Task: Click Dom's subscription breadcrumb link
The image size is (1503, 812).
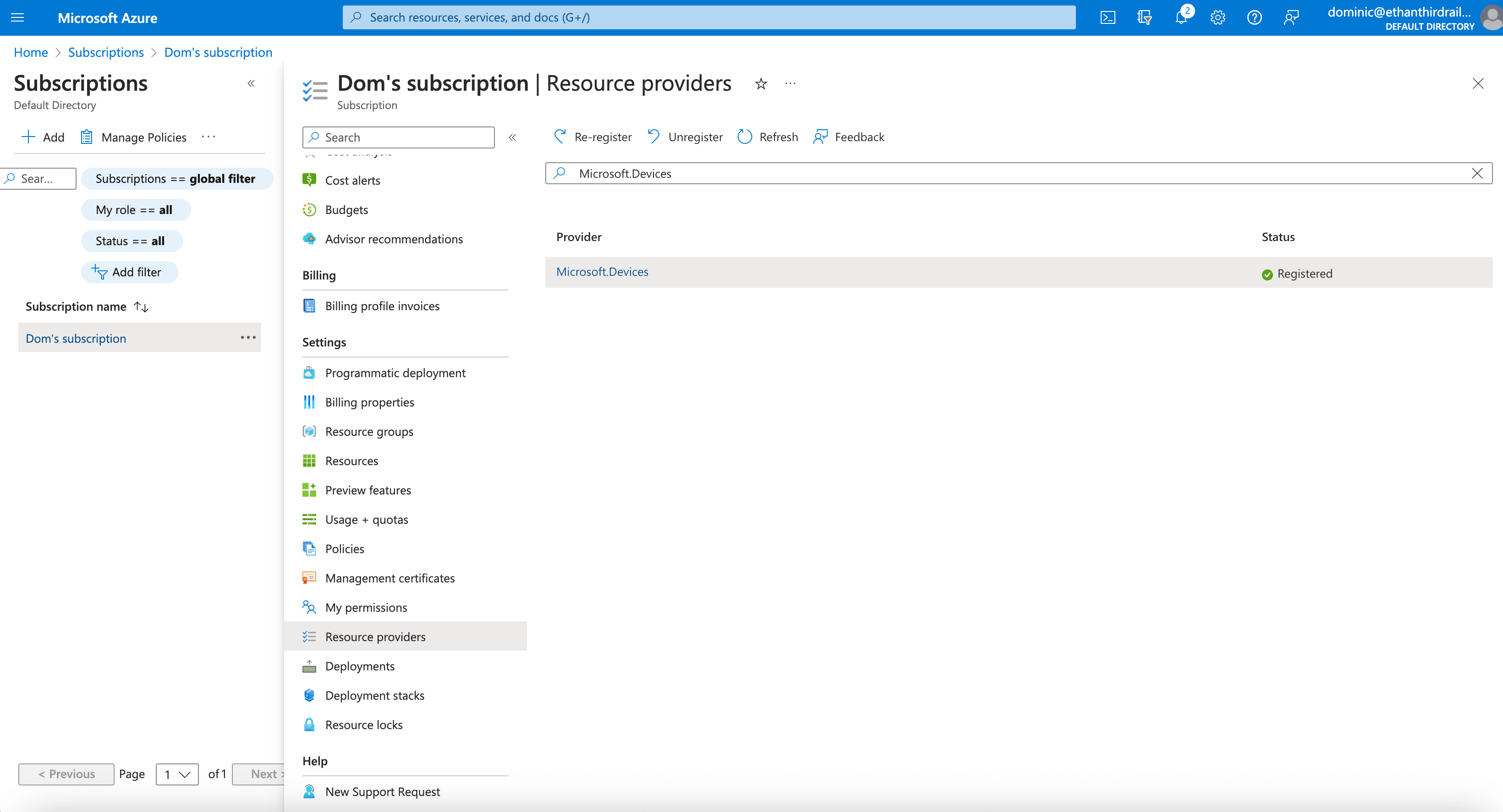Action: point(218,53)
